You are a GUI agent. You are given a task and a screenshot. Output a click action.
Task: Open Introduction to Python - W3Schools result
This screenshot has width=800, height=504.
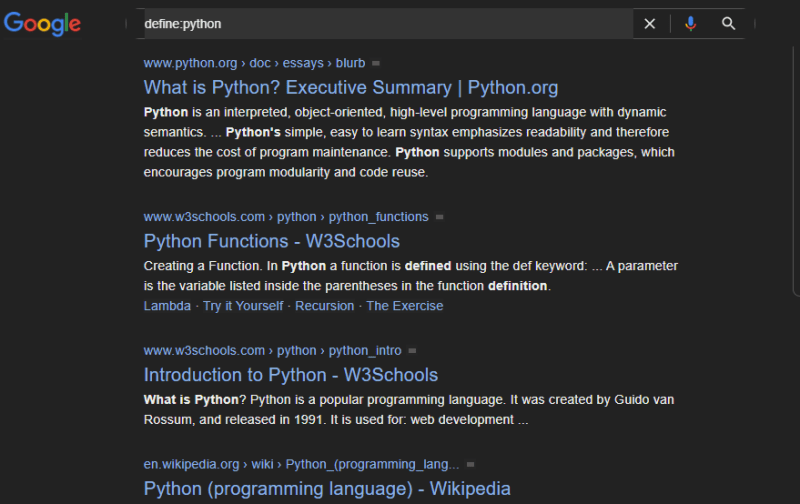[291, 375]
